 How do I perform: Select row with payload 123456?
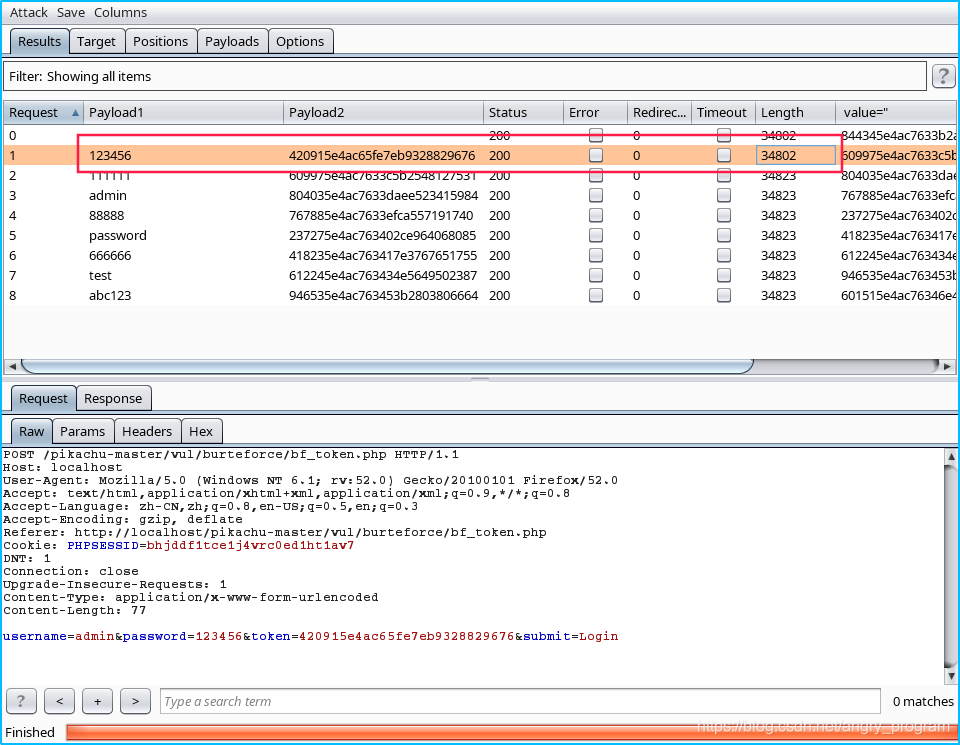[479, 155]
